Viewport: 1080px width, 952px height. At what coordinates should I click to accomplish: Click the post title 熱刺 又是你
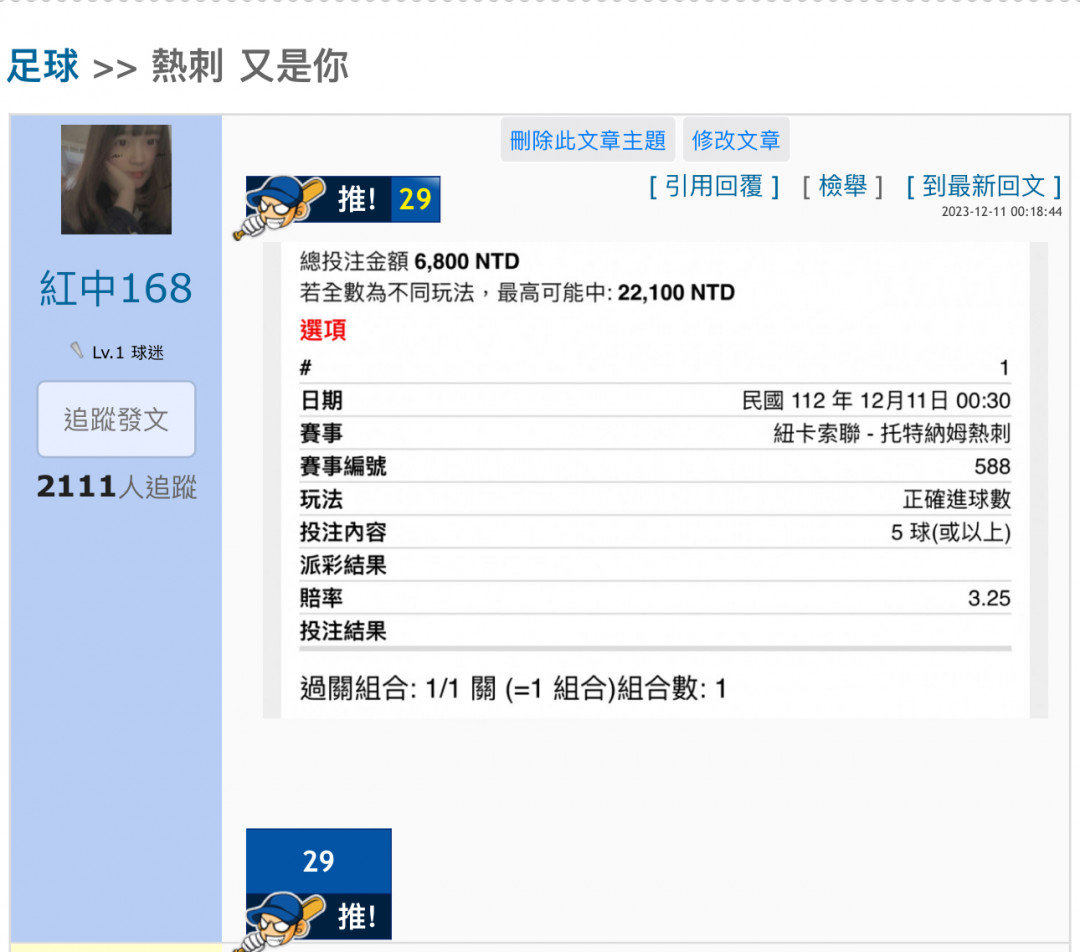(x=250, y=66)
